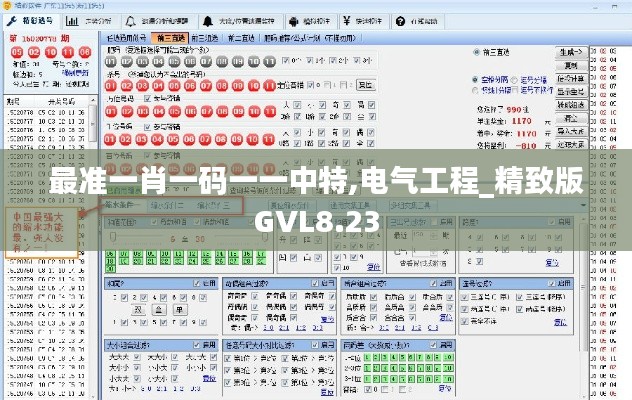The image size is (632, 400).
Task: Toggle 启用 checkbox in 和值 filter panel
Action: pyautogui.click(x=196, y=283)
